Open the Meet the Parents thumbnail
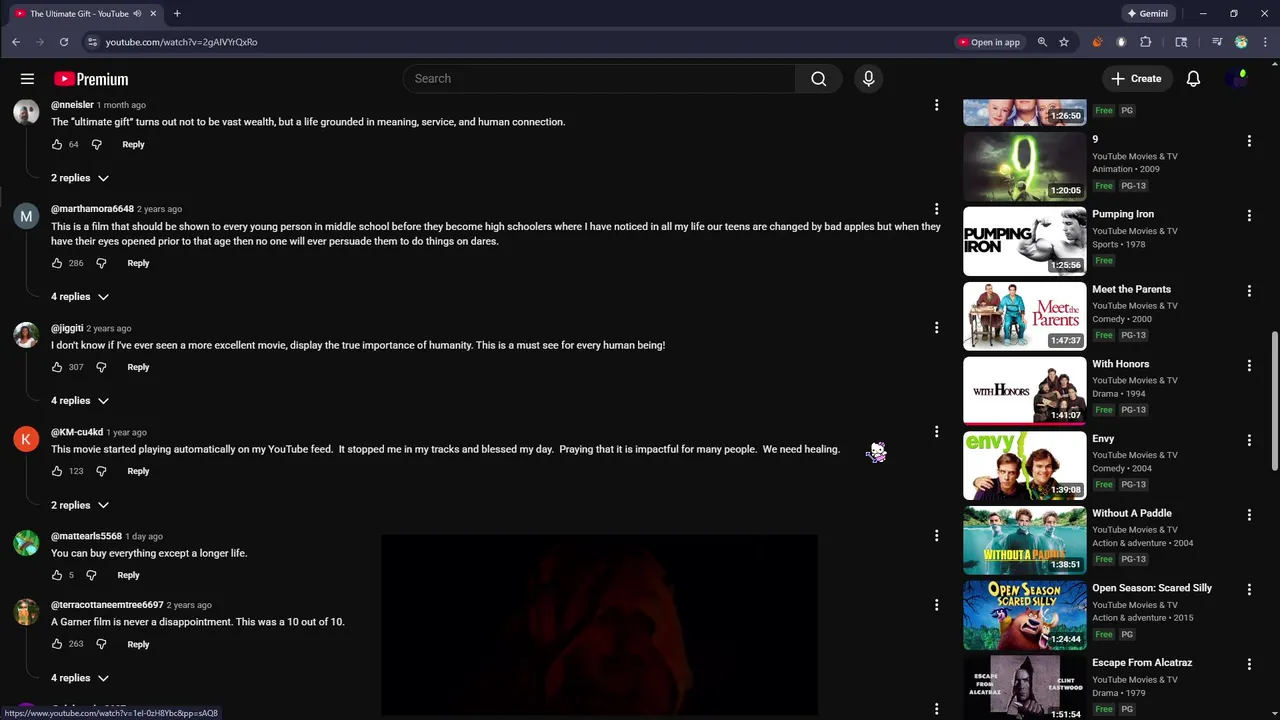Viewport: 1280px width, 720px height. click(x=1024, y=316)
